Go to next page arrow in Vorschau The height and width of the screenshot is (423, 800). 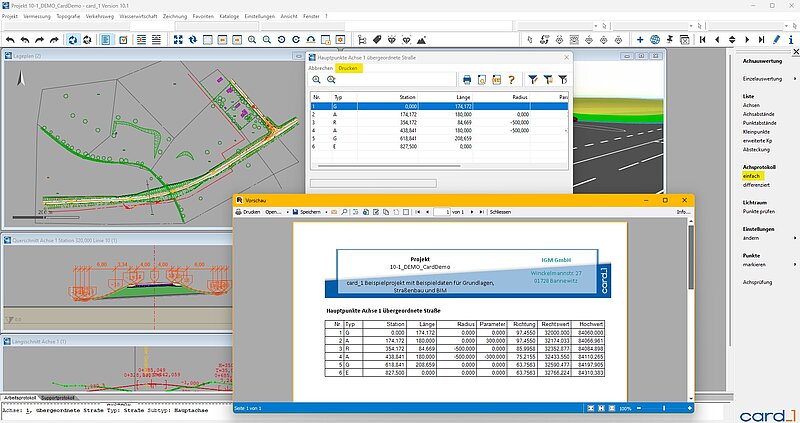pos(471,212)
